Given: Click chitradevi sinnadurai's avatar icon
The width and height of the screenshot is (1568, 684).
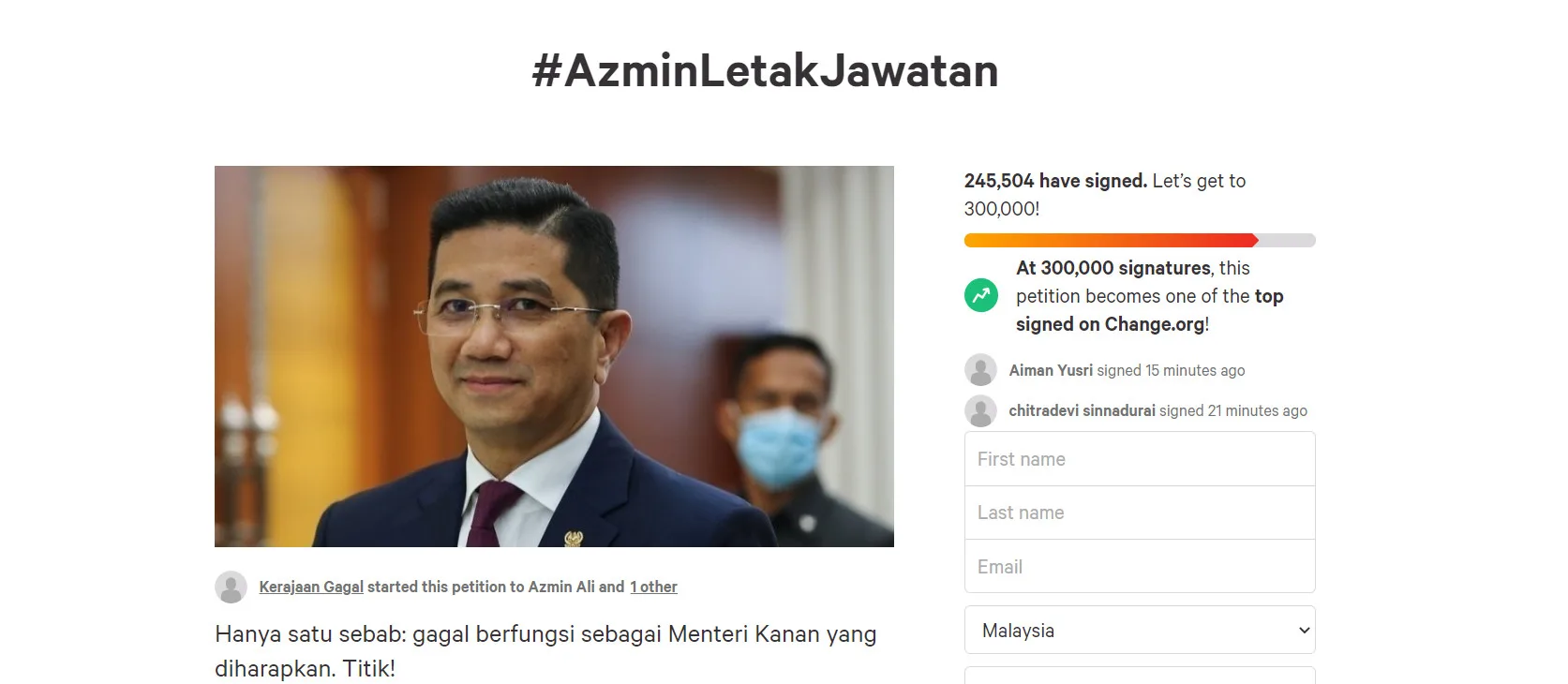Looking at the screenshot, I should (980, 410).
